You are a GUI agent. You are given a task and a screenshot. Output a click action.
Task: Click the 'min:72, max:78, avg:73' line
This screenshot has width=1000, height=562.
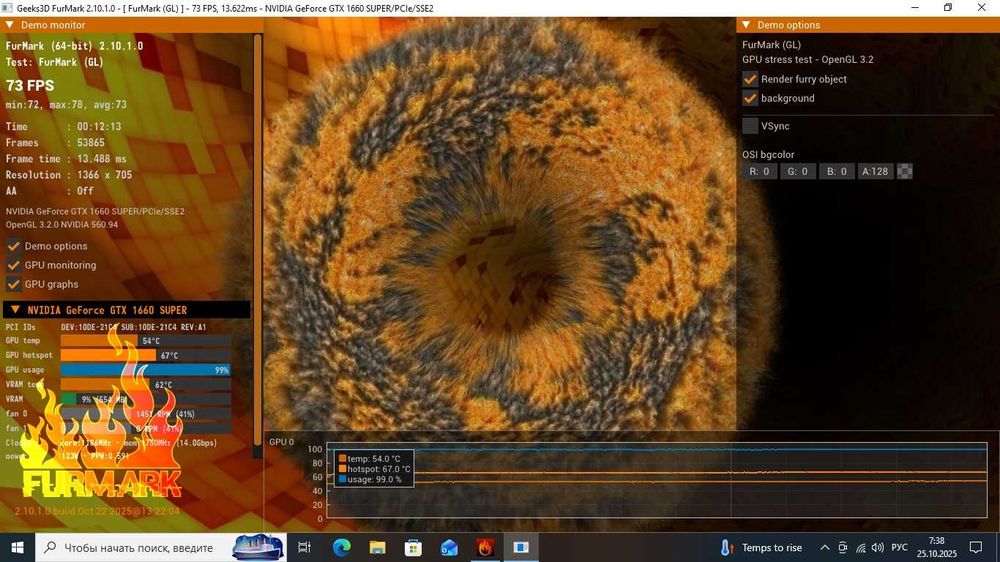click(x=66, y=104)
